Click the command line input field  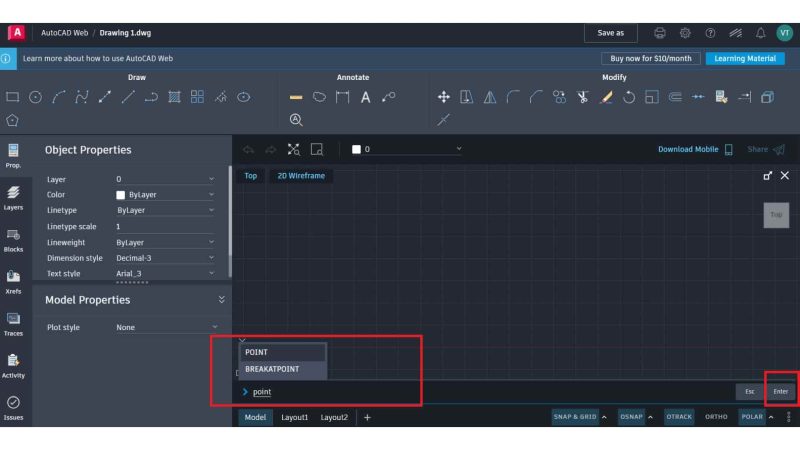tap(485, 392)
